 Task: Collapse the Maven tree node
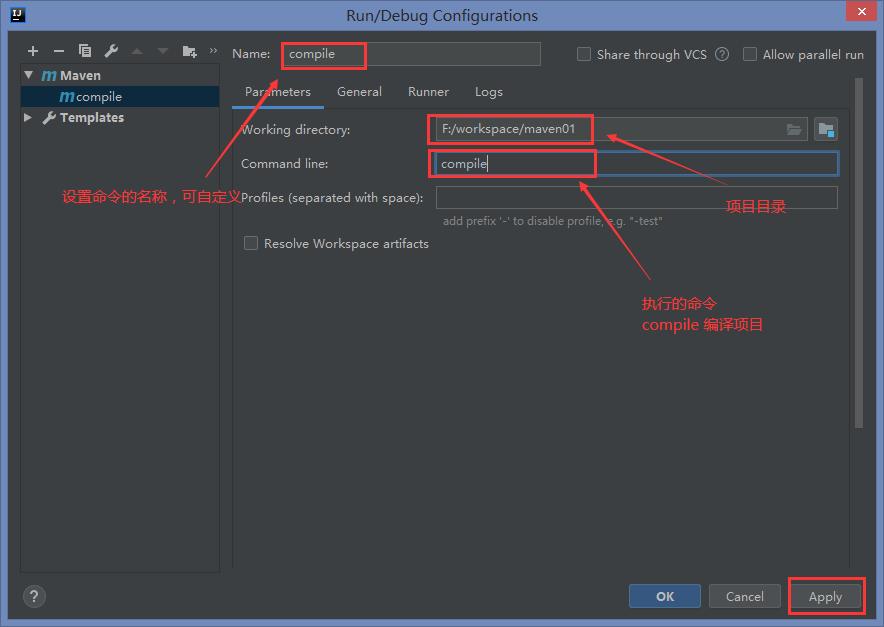coord(28,75)
